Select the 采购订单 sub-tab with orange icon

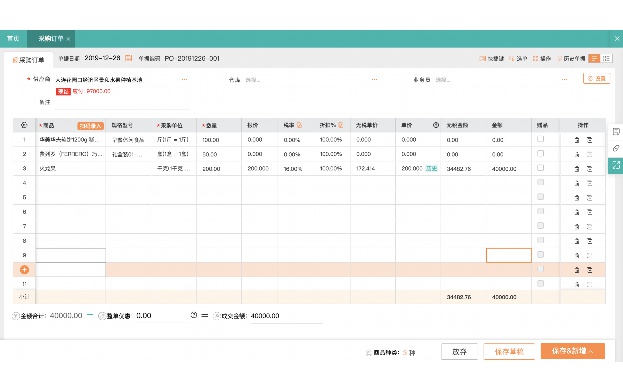(29, 60)
